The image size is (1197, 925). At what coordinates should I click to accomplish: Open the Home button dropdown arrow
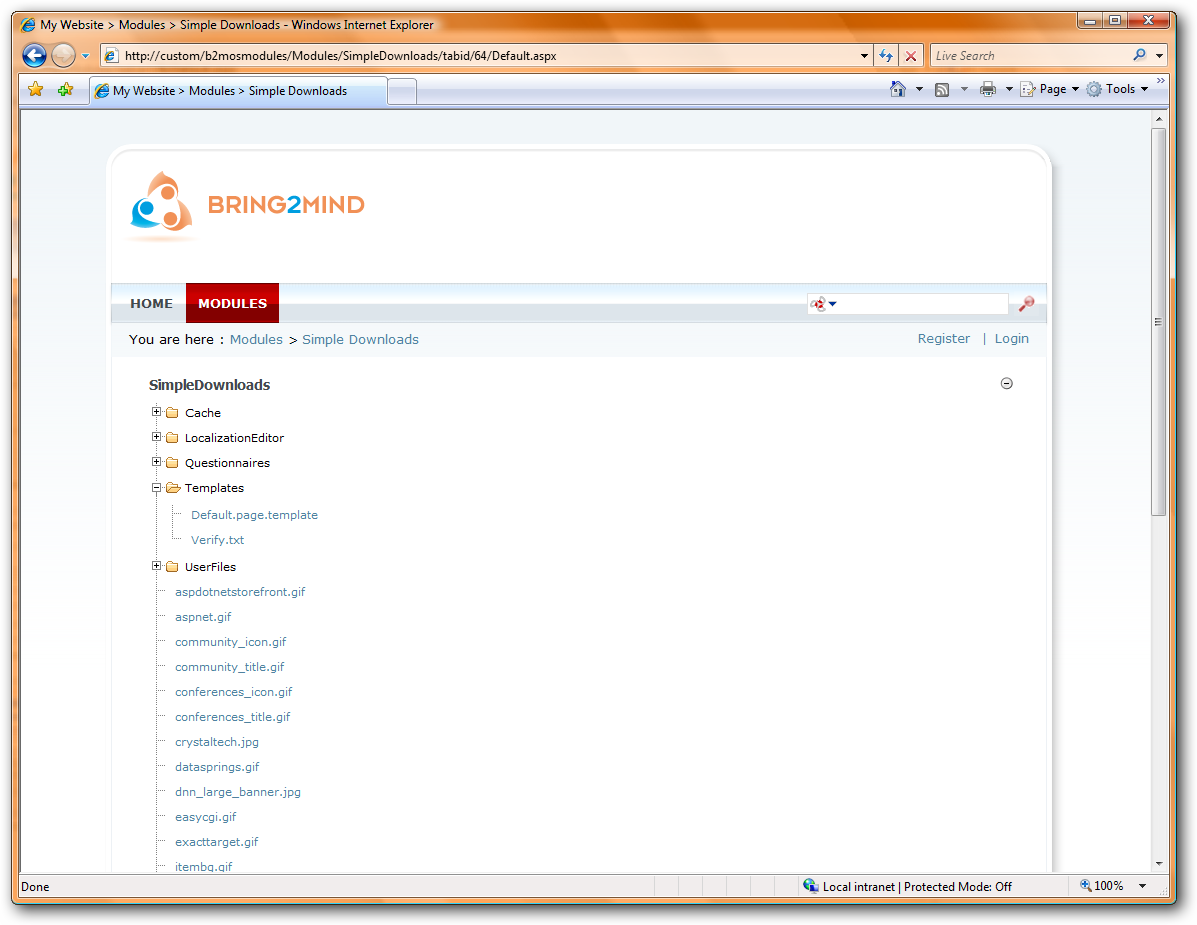pyautogui.click(x=919, y=89)
